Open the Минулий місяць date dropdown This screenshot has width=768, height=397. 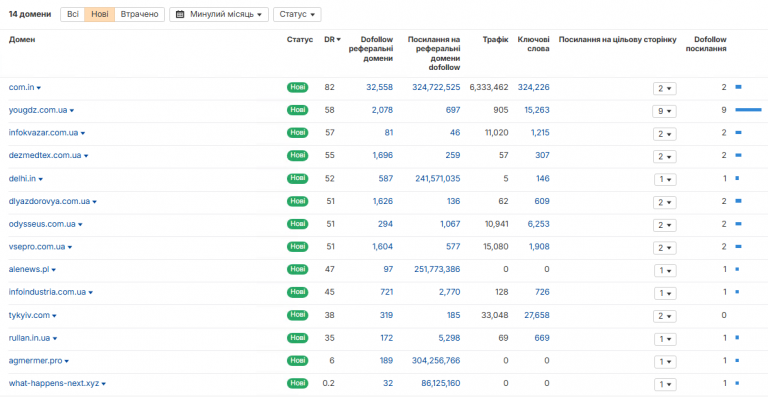pos(219,14)
